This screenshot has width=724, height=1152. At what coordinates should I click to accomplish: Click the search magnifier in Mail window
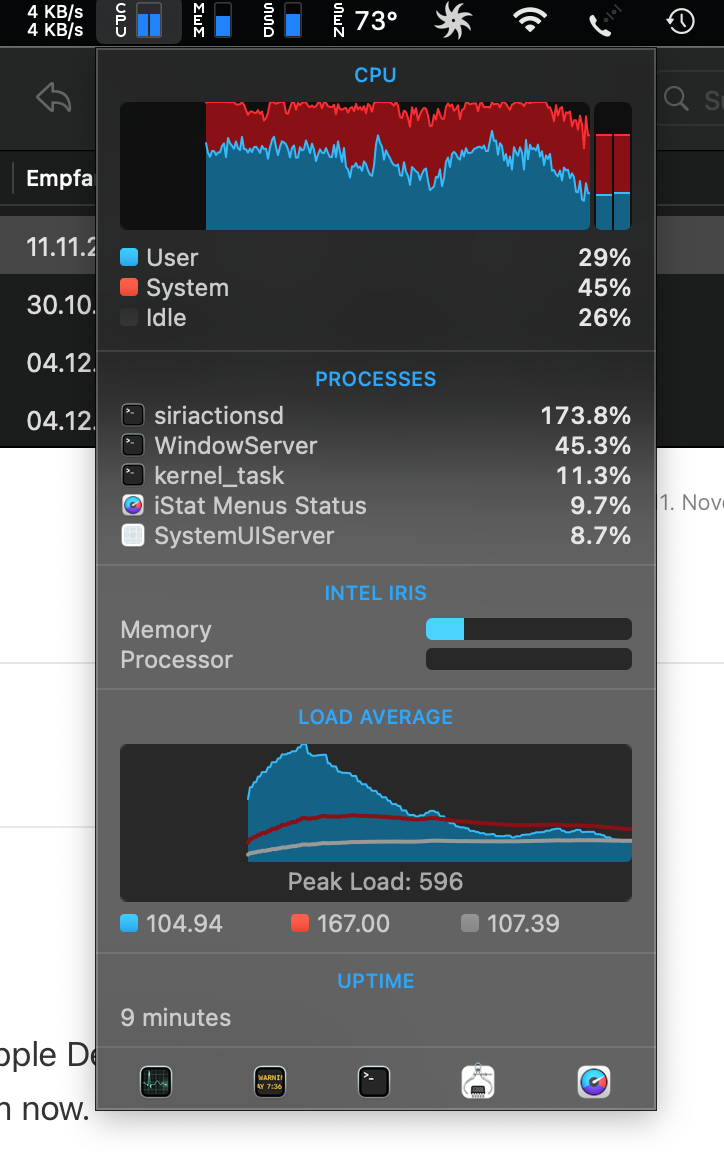click(x=675, y=98)
